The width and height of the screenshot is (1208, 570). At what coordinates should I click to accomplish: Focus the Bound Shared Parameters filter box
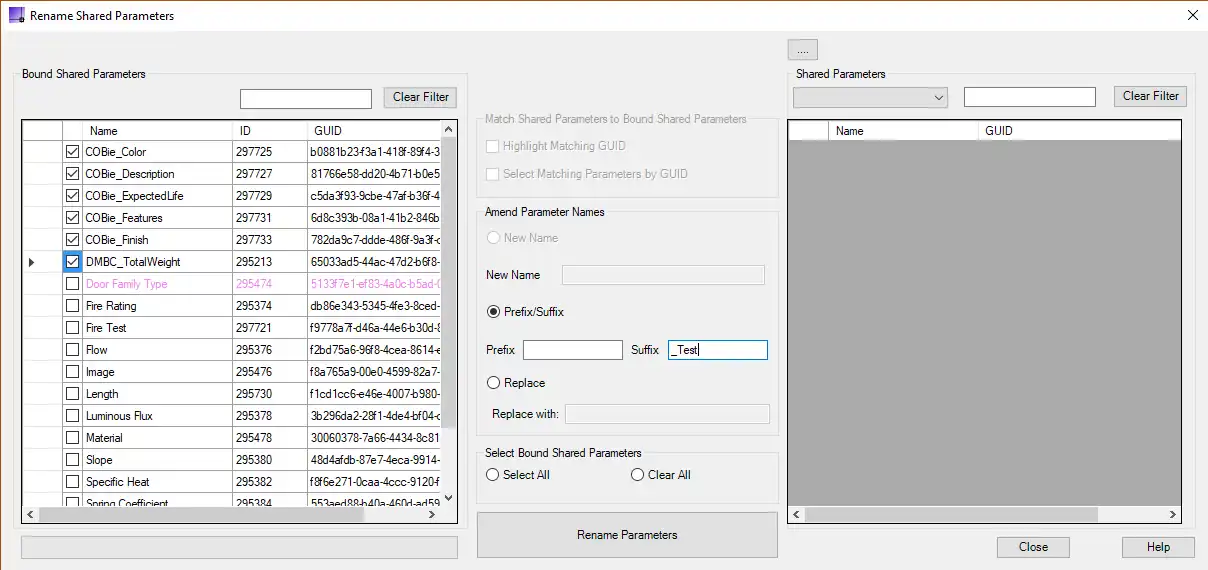[306, 98]
